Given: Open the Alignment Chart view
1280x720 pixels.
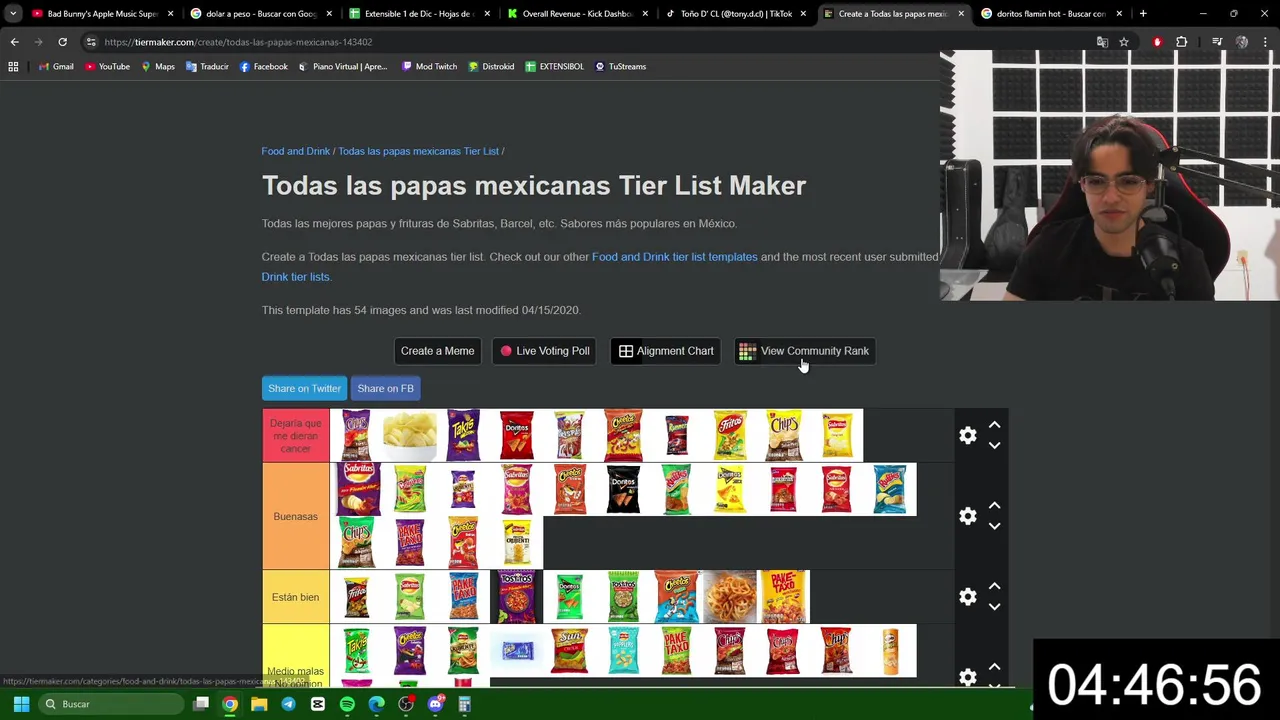Looking at the screenshot, I should click(x=665, y=351).
